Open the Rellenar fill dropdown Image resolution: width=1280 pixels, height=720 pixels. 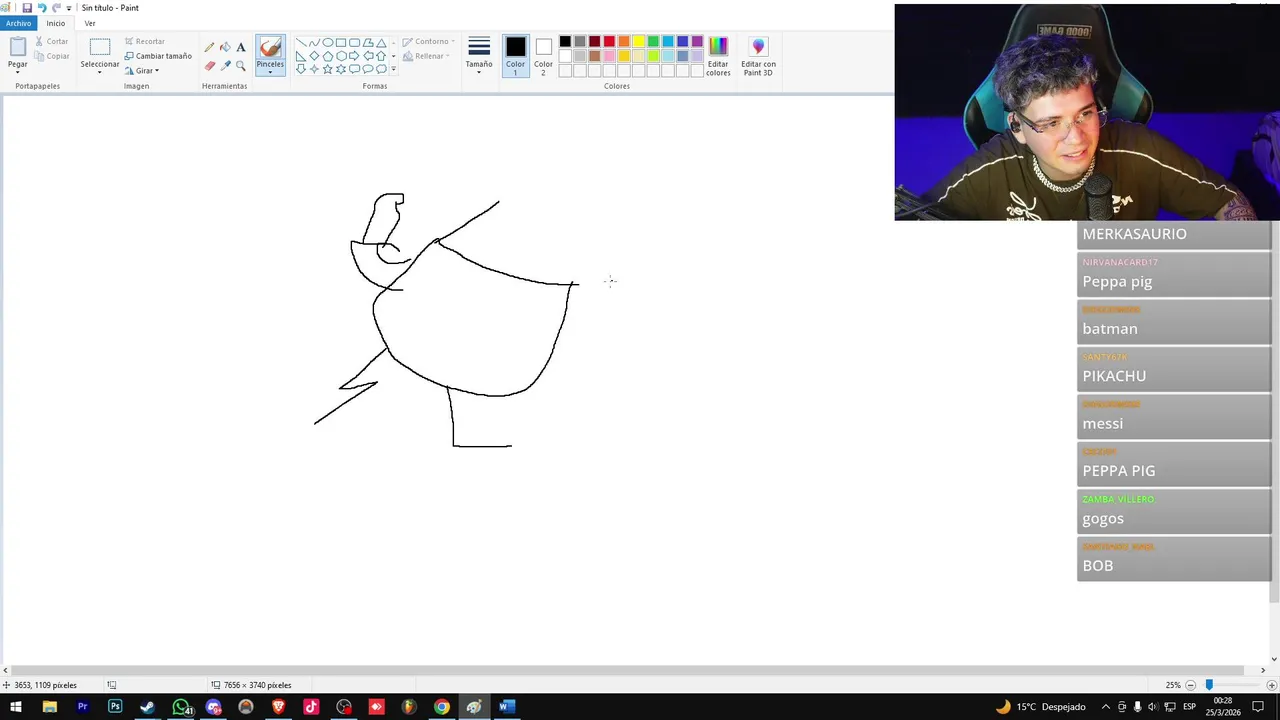426,56
